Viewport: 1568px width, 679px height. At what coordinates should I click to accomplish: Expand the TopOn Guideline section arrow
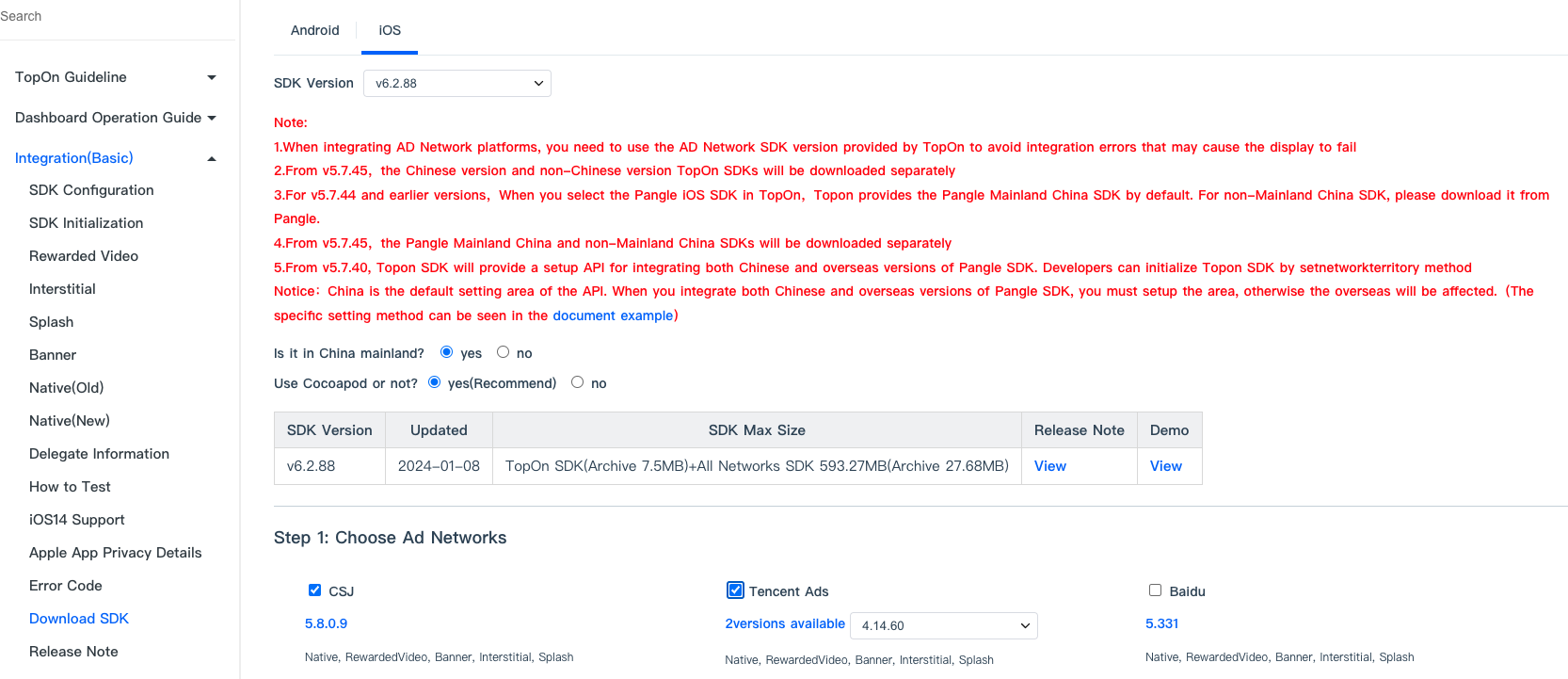(x=212, y=77)
